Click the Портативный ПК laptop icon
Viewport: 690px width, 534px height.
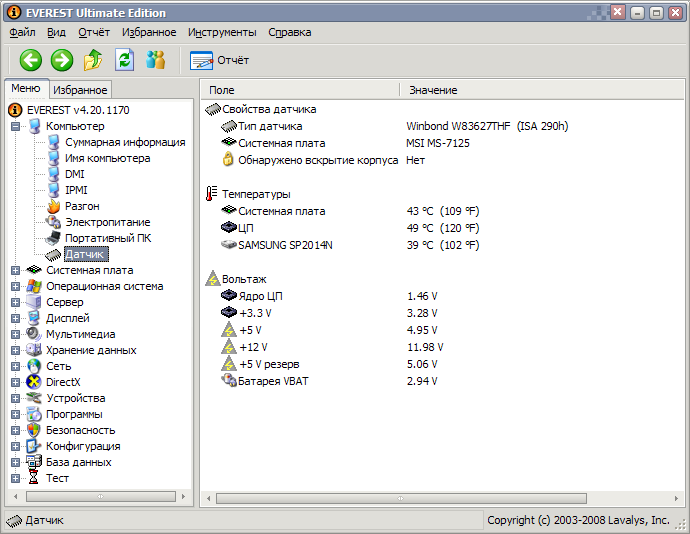tap(53, 238)
